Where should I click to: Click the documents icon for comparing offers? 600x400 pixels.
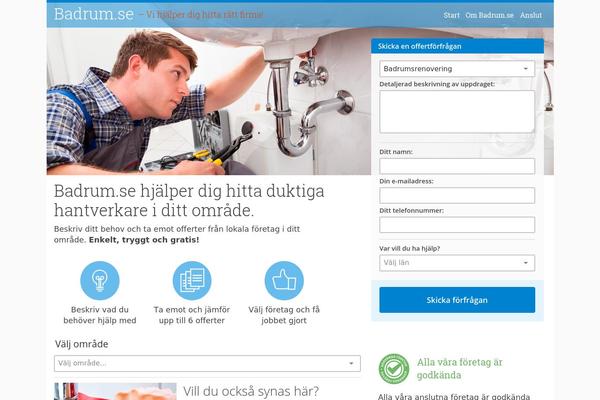pos(192,281)
